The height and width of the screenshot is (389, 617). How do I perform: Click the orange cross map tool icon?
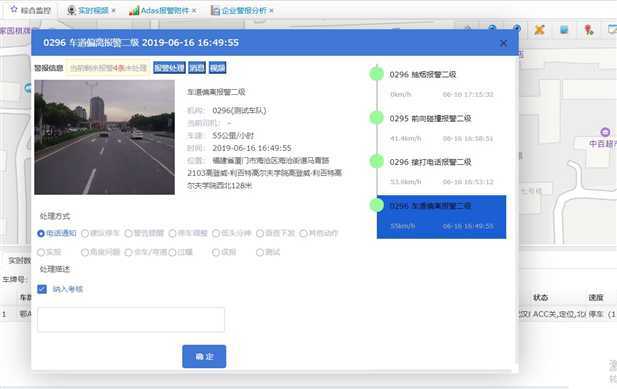[x=539, y=29]
